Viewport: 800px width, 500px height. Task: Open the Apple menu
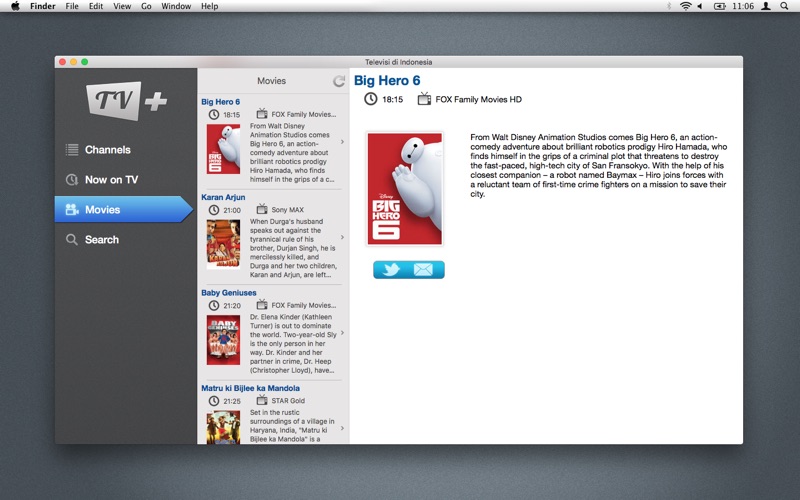[x=15, y=6]
